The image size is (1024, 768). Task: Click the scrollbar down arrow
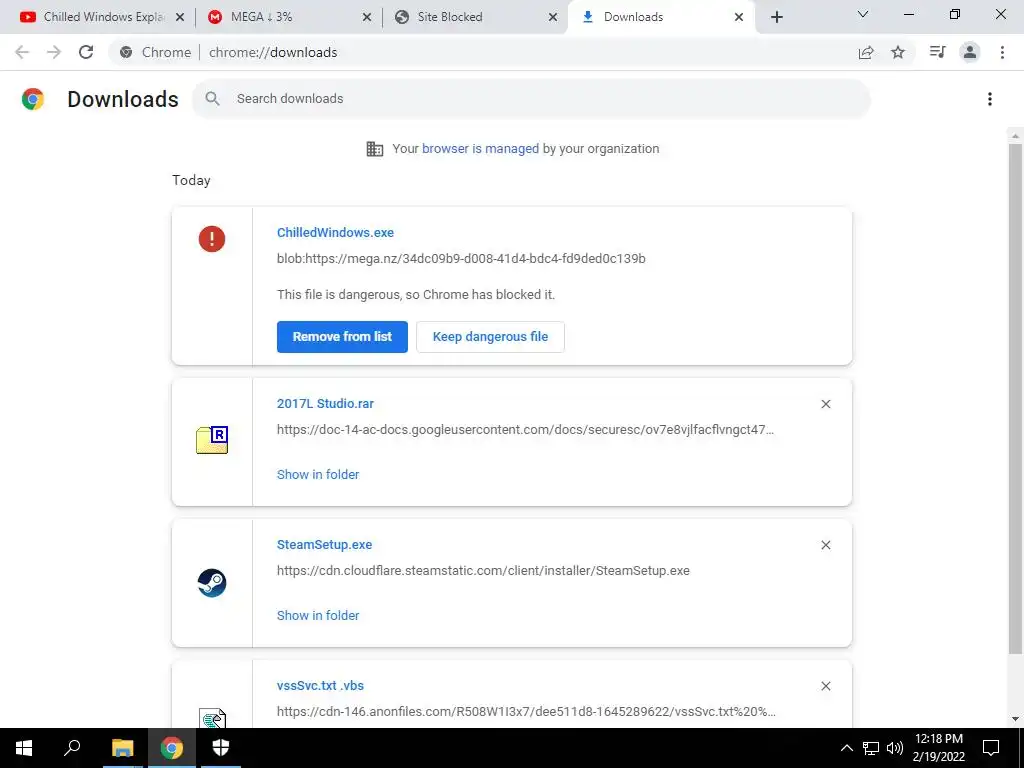click(x=1015, y=720)
